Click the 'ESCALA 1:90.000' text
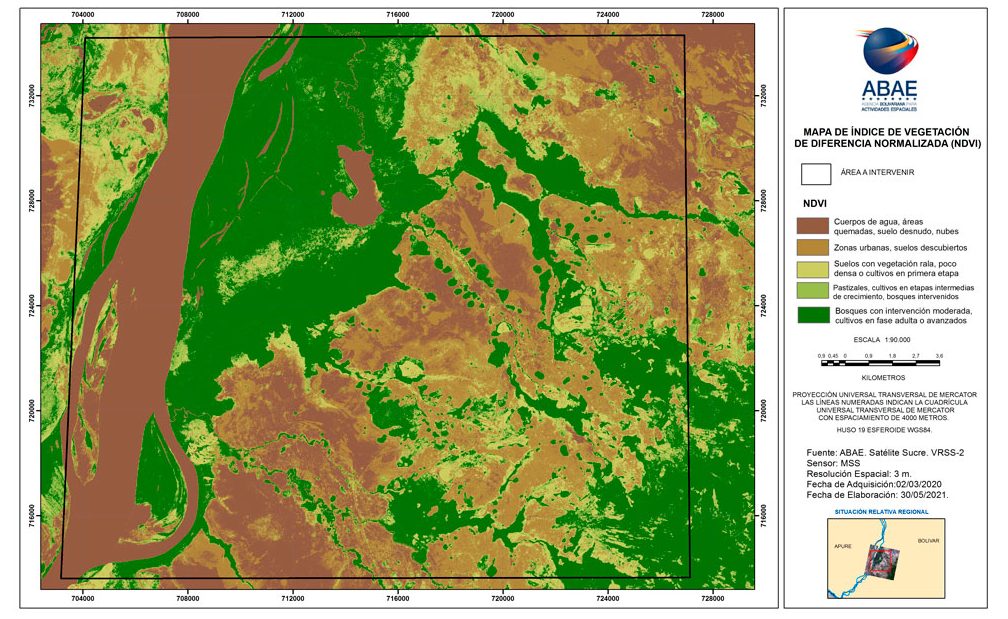 pyautogui.click(x=880, y=340)
